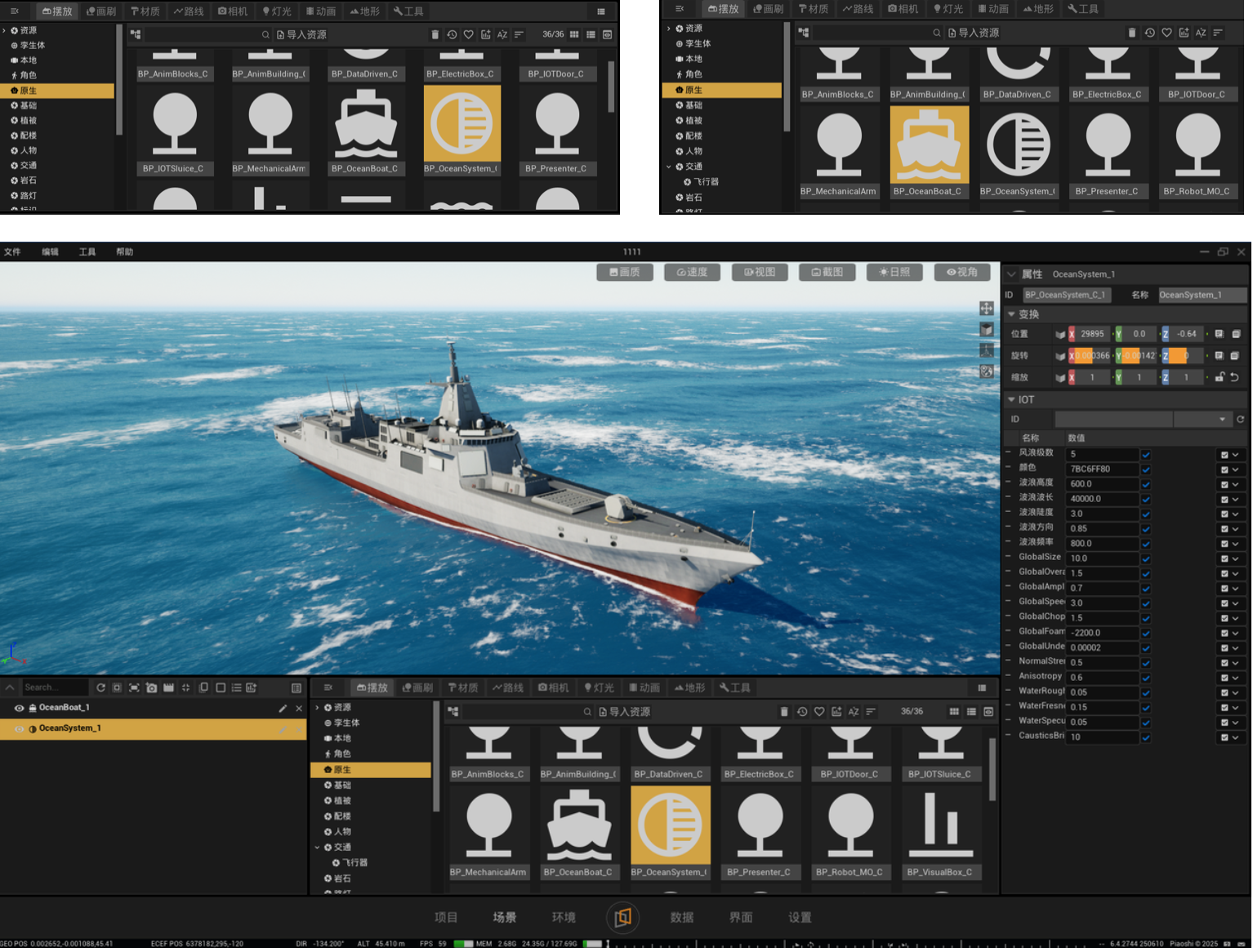Viewport: 1253px width, 952px height.
Task: Switch to grid view icon beside 36/36 counter
Action: 954,712
